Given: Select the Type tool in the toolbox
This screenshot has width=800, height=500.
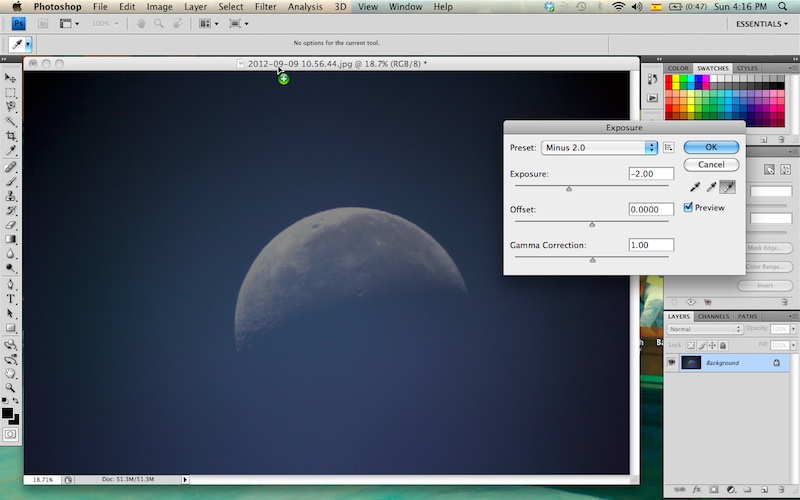Looking at the screenshot, I should 11,298.
